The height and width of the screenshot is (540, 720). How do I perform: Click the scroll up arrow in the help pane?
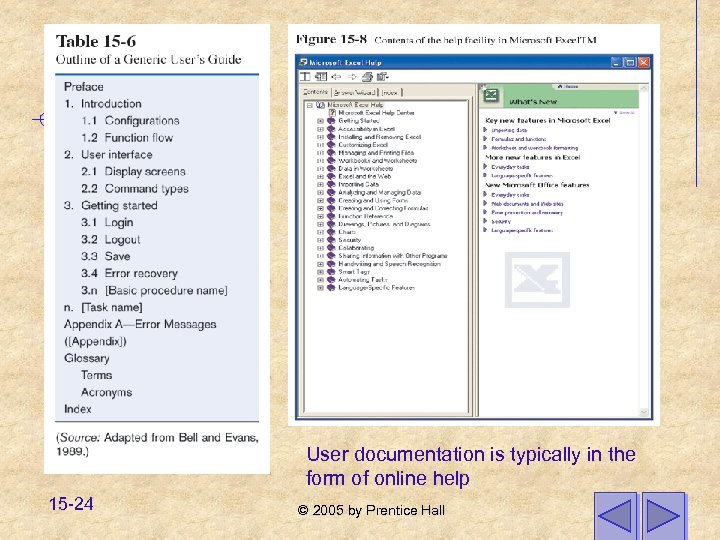pyautogui.click(x=644, y=88)
